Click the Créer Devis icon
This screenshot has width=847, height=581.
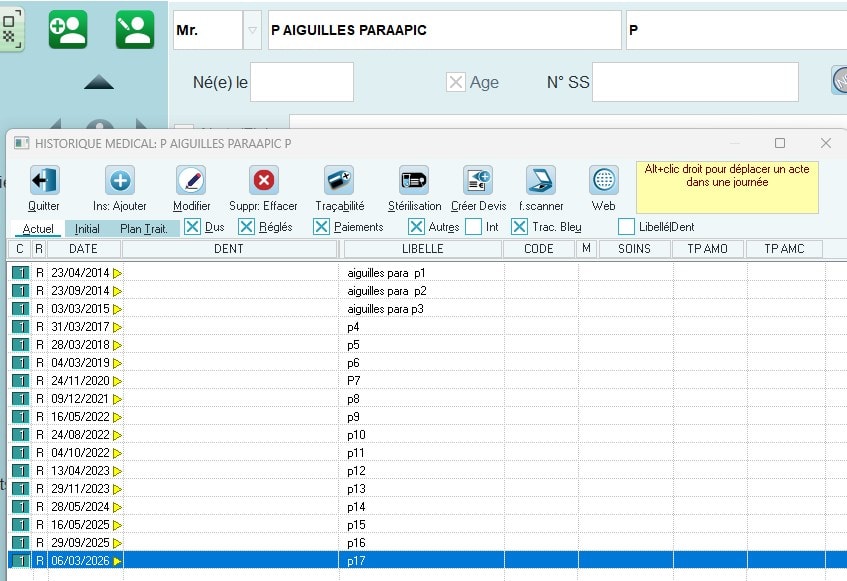coord(478,180)
